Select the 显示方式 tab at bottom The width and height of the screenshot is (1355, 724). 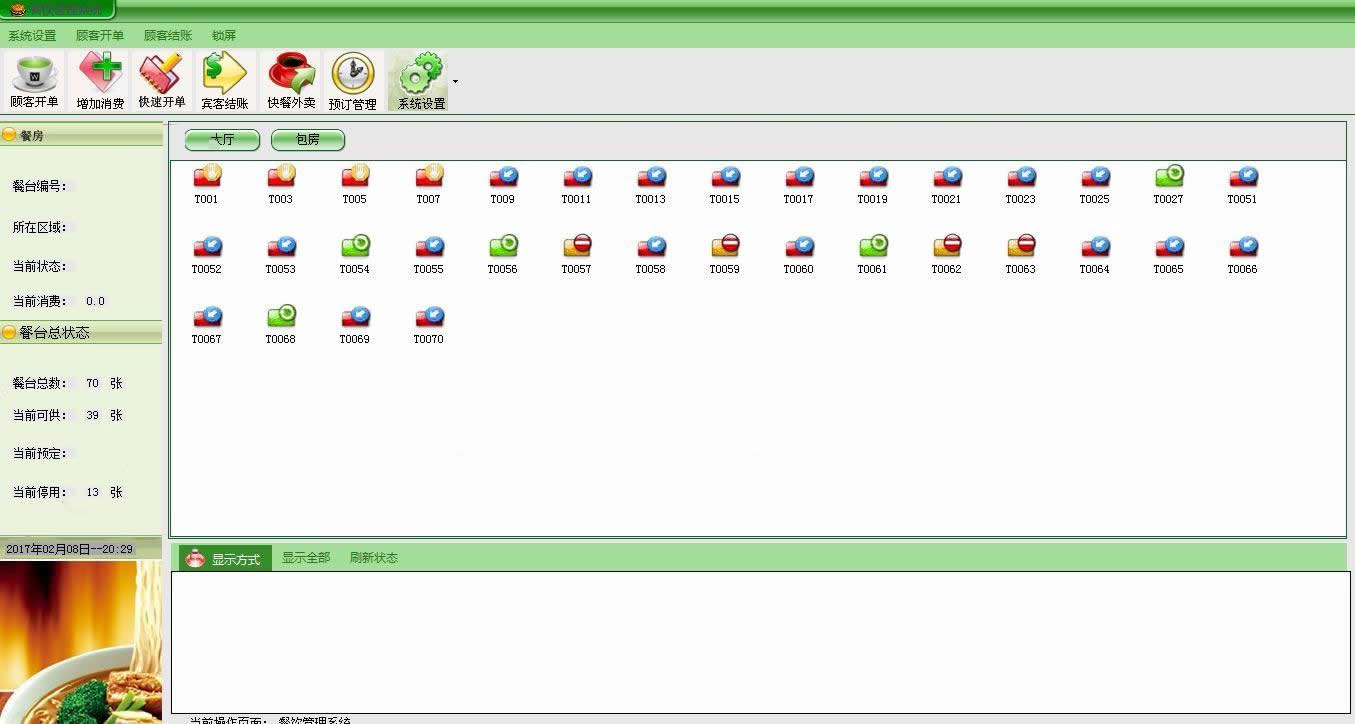(x=225, y=558)
